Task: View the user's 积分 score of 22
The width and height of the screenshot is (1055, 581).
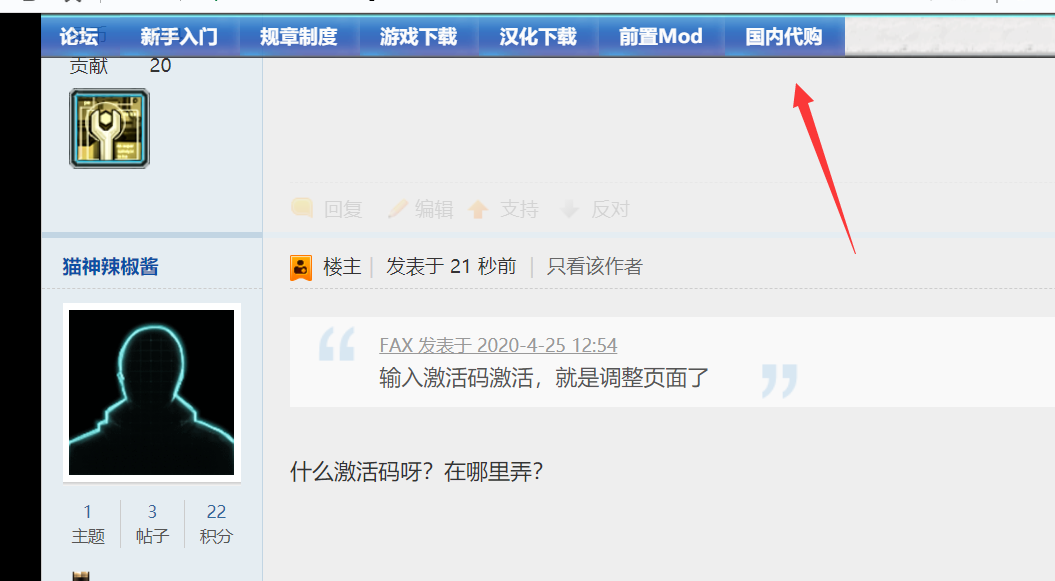Action: coord(216,523)
